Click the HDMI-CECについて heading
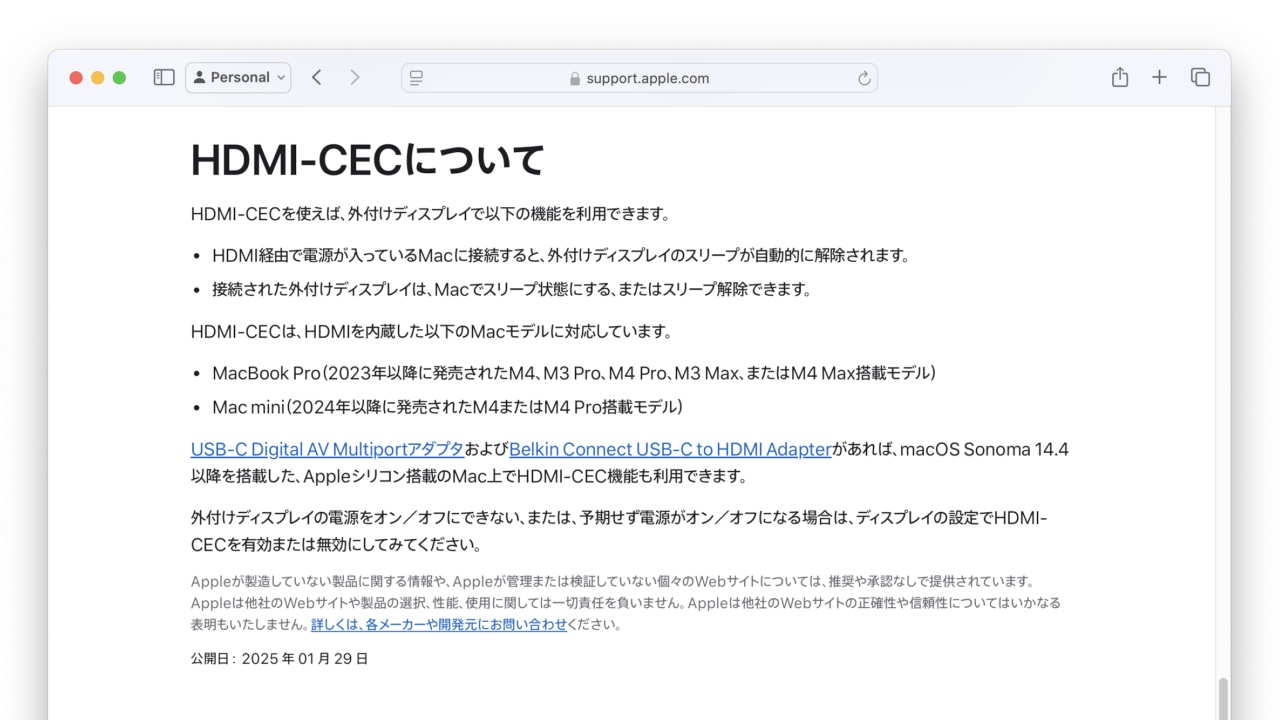 coord(368,160)
